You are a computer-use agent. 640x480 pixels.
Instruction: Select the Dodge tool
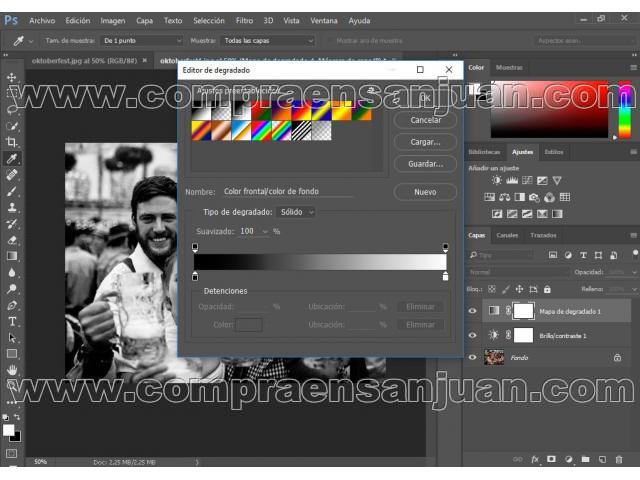tap(11, 289)
